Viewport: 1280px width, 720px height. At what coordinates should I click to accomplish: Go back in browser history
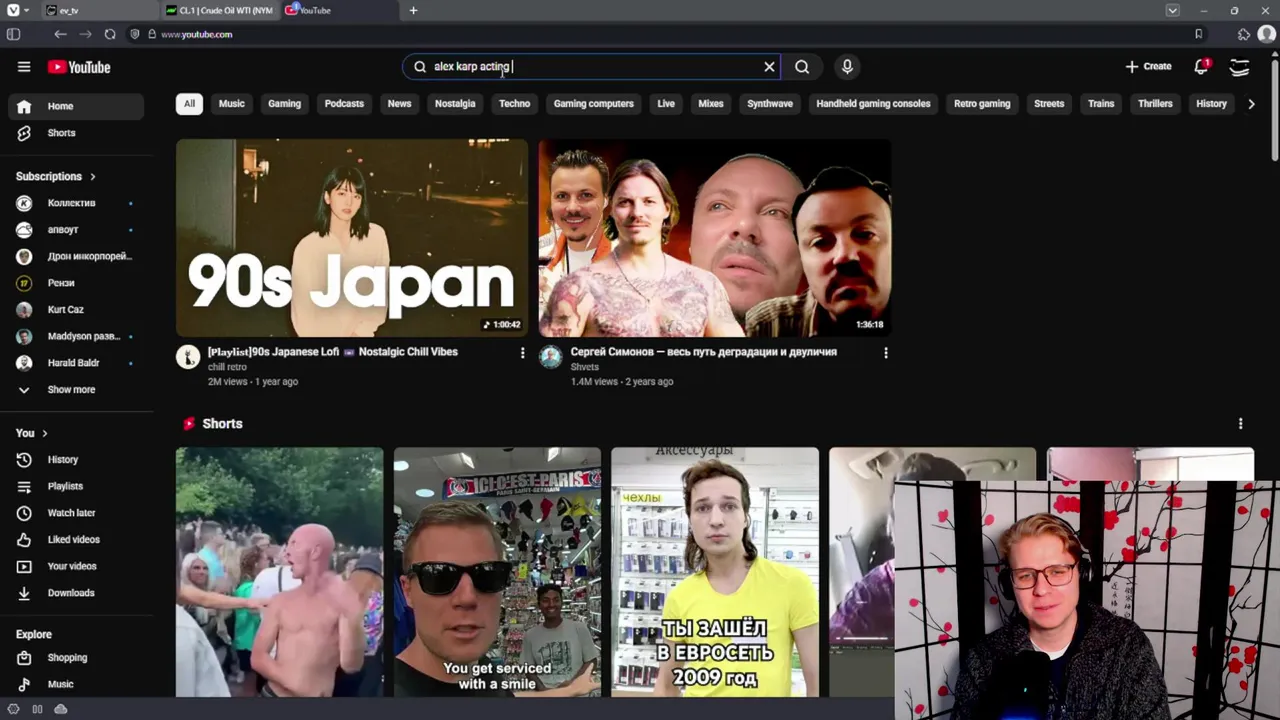pos(61,34)
